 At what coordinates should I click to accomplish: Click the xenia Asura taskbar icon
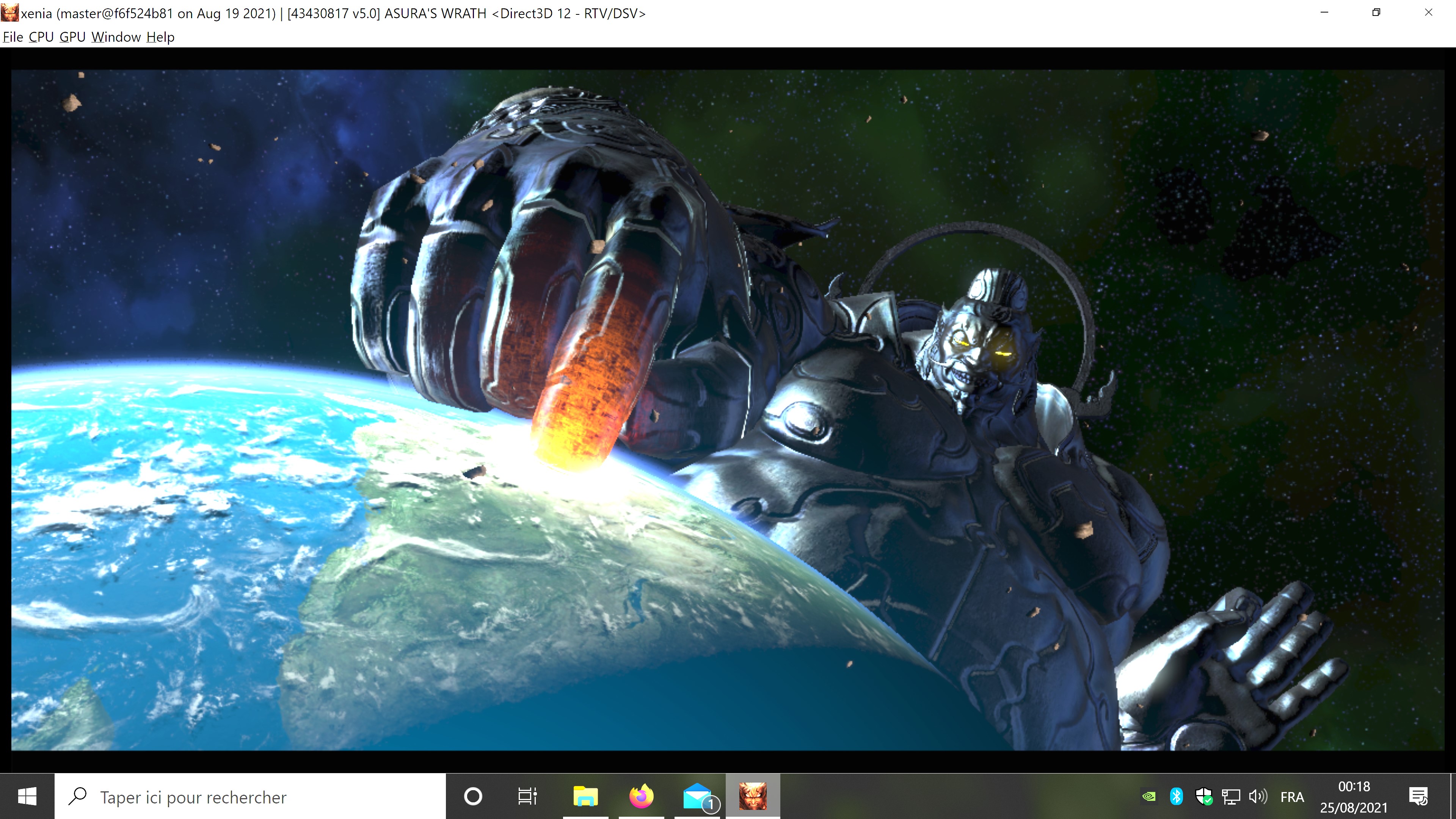click(752, 797)
